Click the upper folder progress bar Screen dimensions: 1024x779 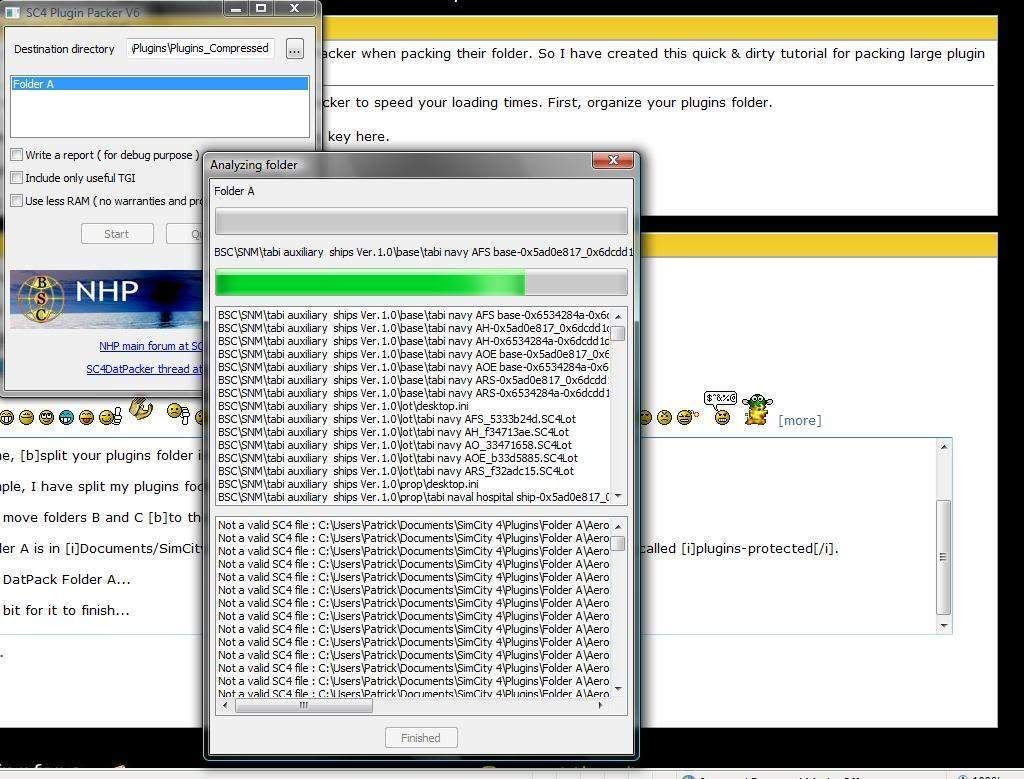click(421, 222)
